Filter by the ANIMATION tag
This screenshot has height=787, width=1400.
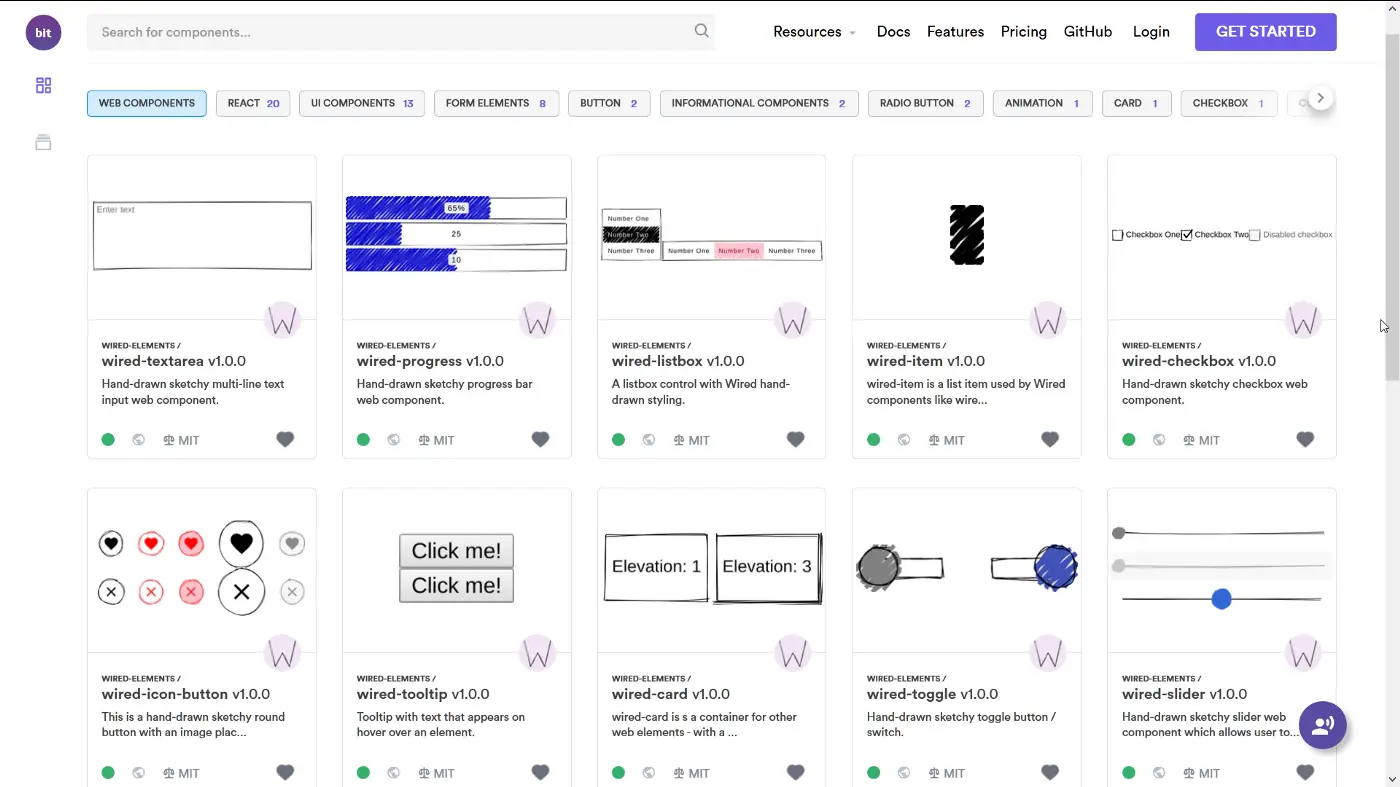pyautogui.click(x=1042, y=103)
